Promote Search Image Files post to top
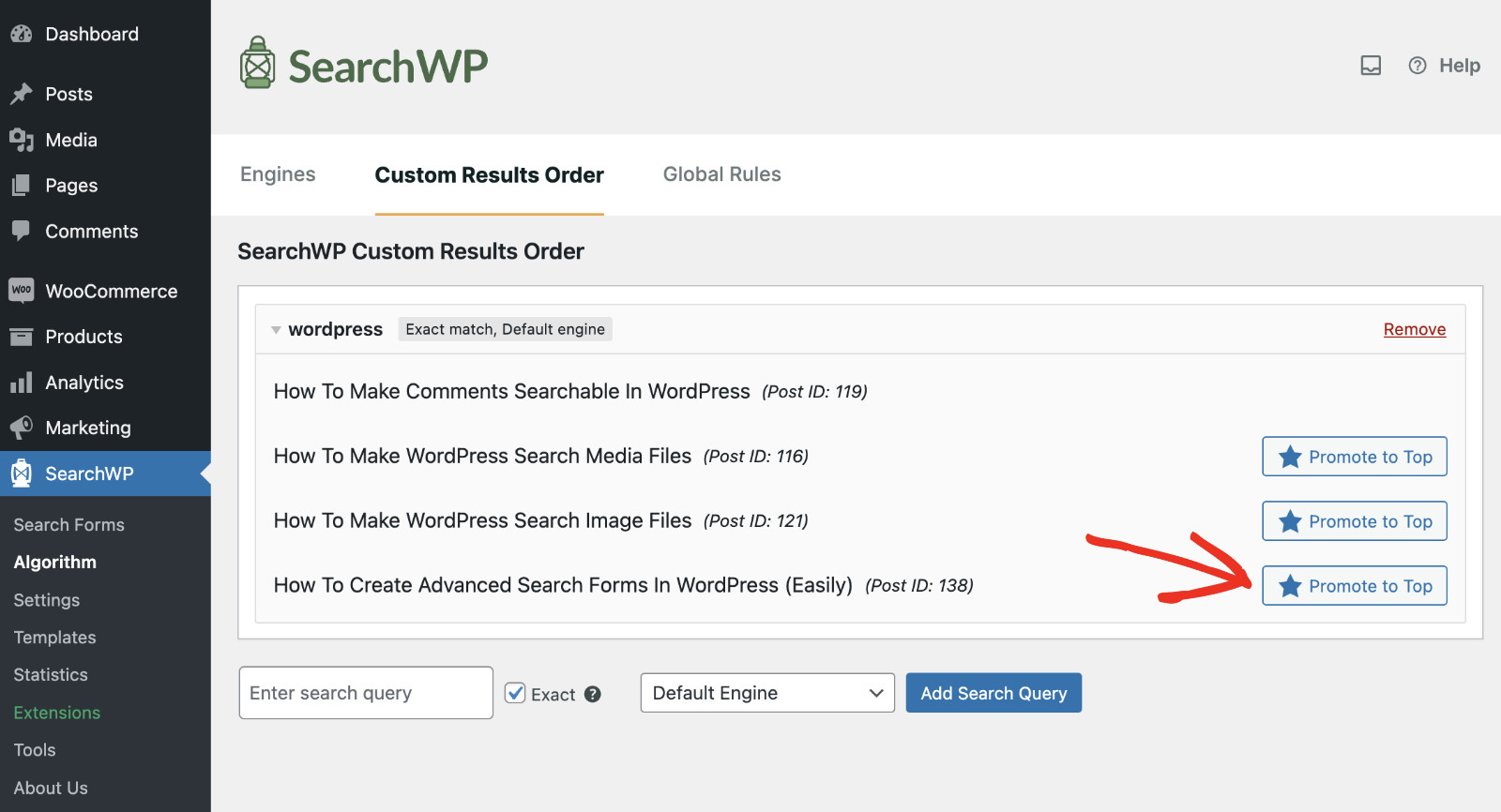The height and width of the screenshot is (812, 1501). point(1355,521)
